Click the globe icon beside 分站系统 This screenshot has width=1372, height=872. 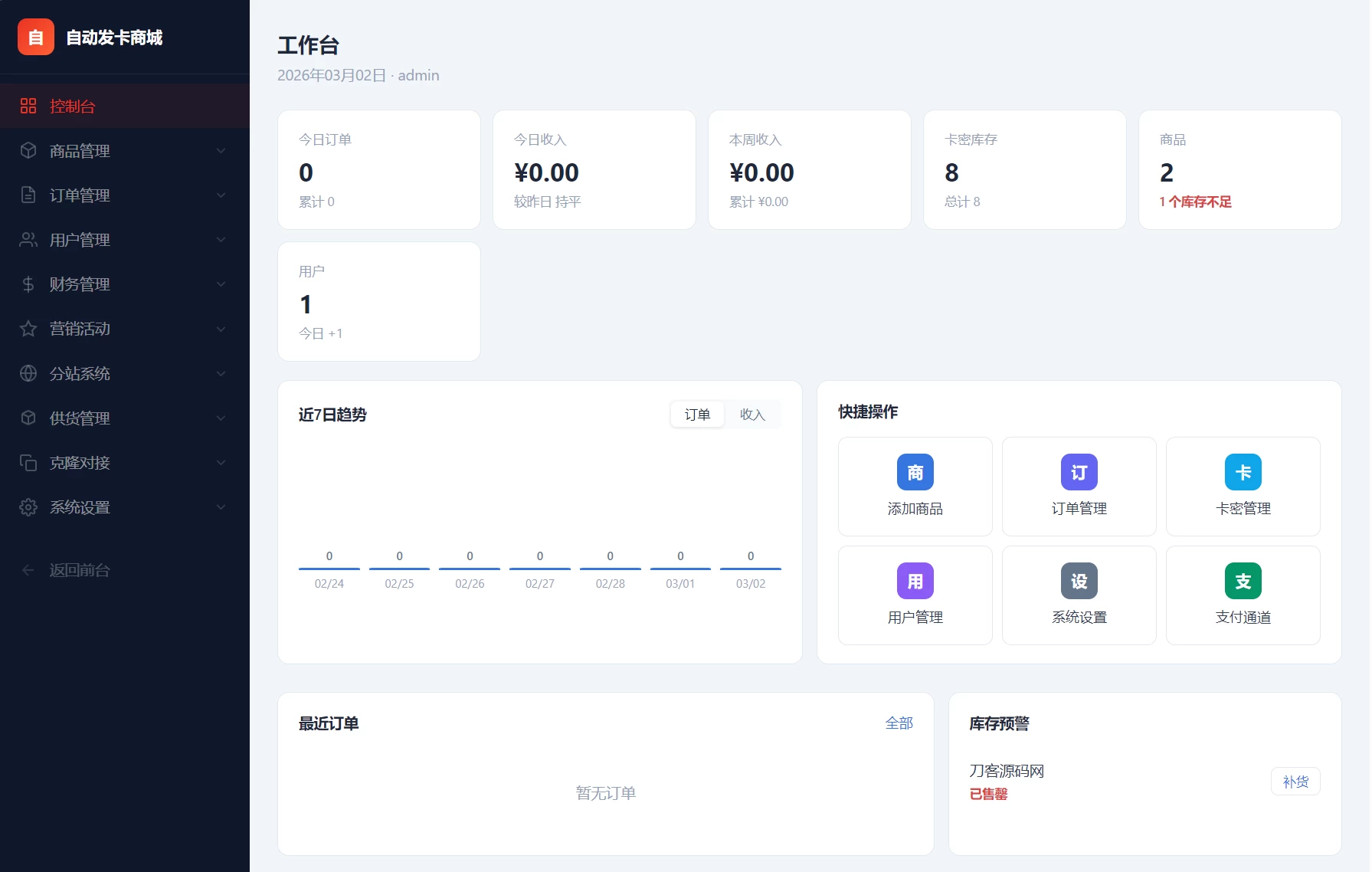[x=28, y=373]
